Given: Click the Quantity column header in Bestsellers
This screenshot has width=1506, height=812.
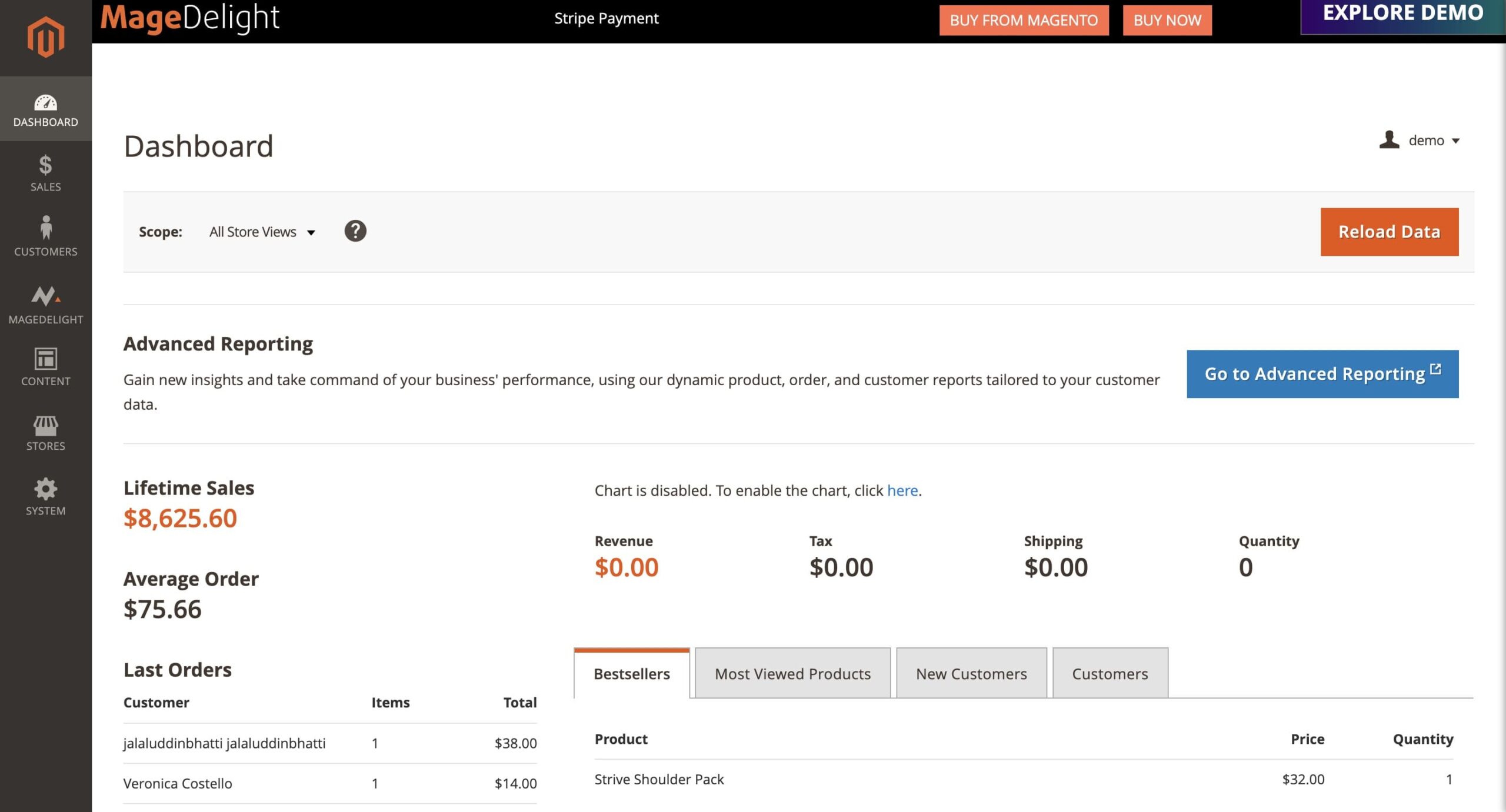Looking at the screenshot, I should 1422,739.
